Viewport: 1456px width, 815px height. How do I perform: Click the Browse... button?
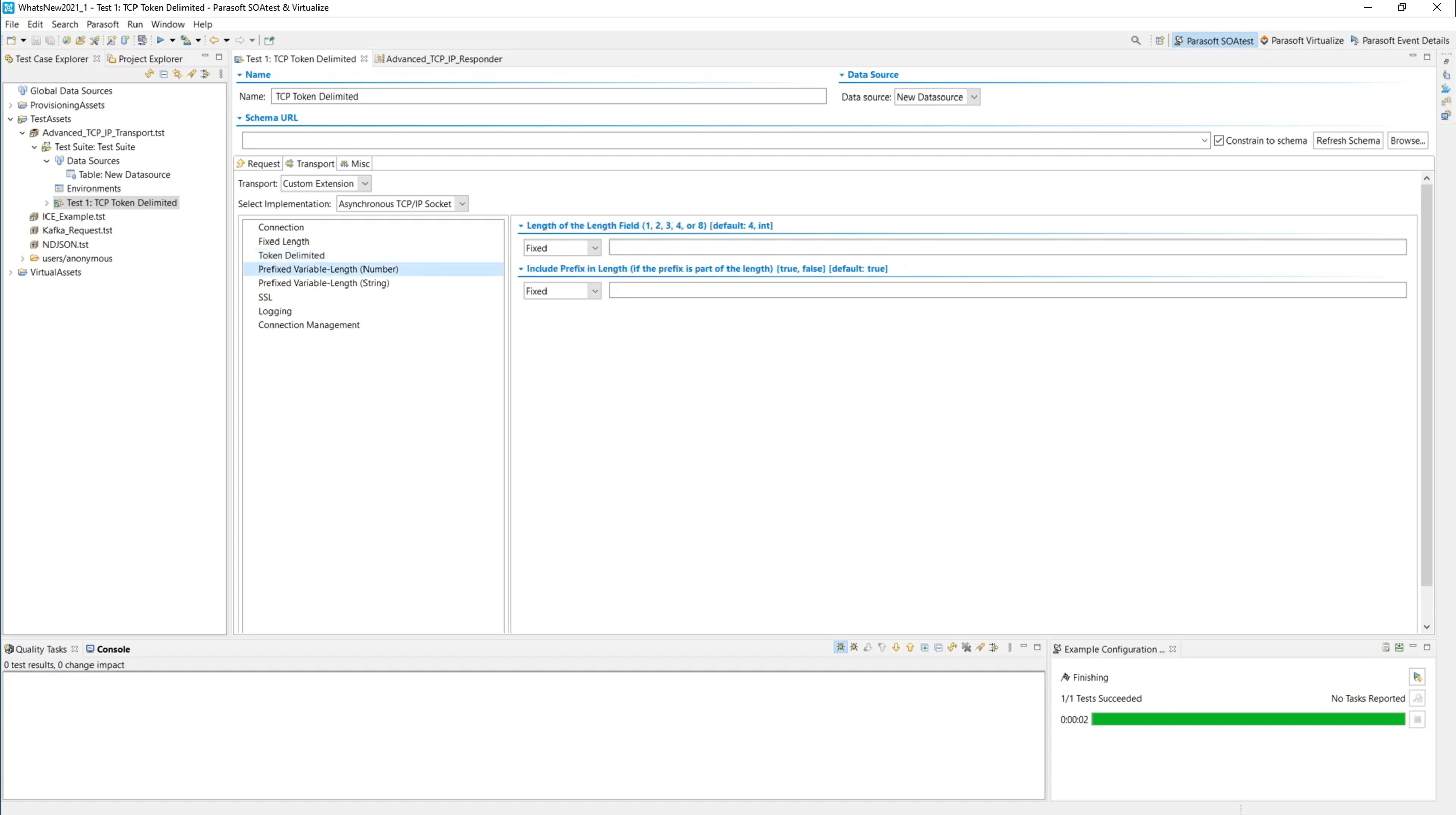click(1407, 140)
